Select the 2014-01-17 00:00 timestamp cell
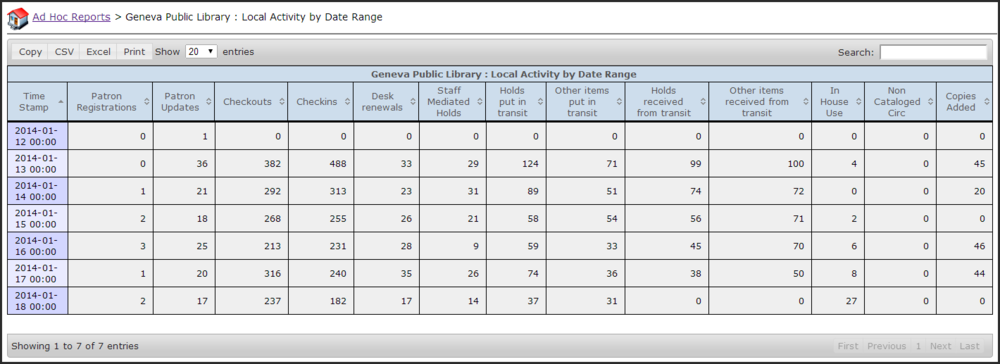This screenshot has width=1000, height=364. click(38, 273)
